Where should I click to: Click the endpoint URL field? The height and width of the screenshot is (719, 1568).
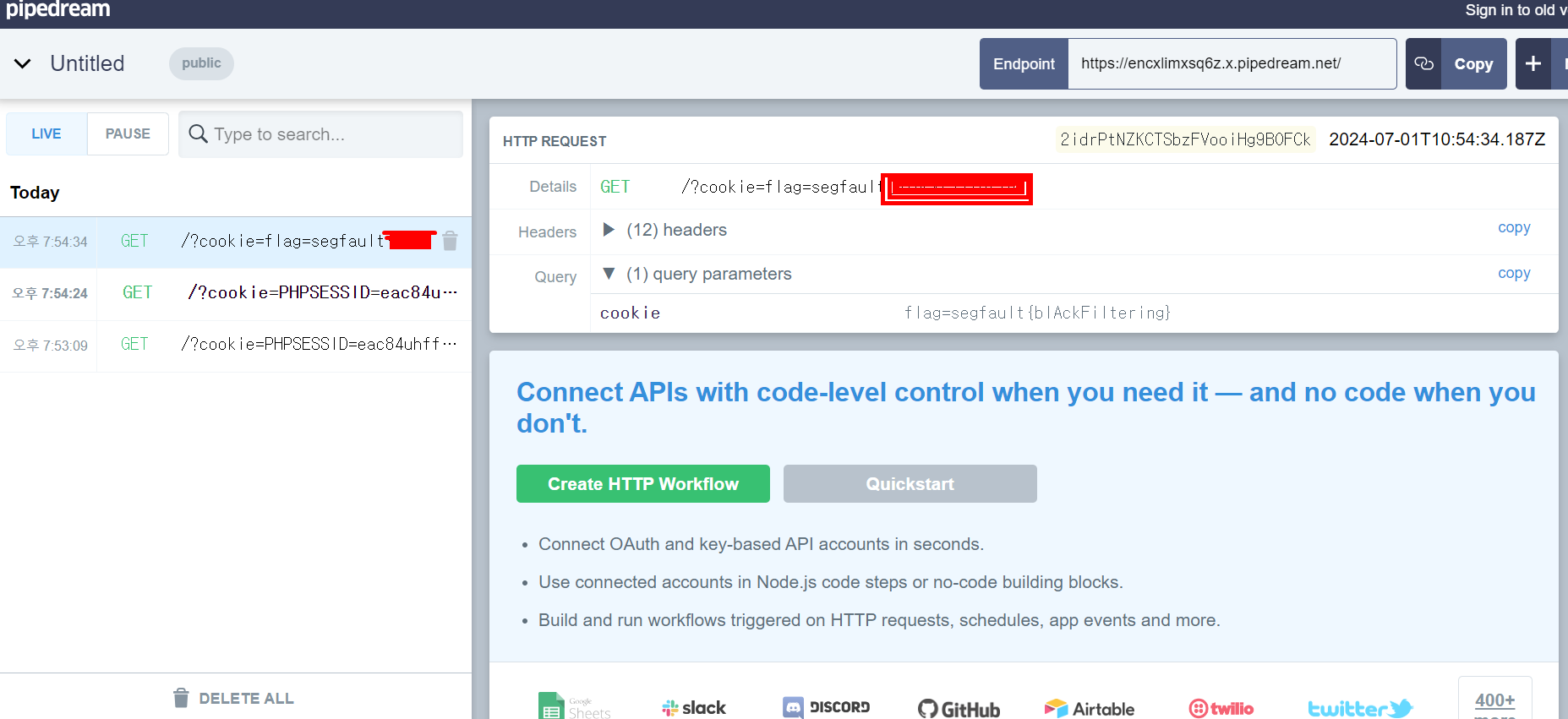1232,63
